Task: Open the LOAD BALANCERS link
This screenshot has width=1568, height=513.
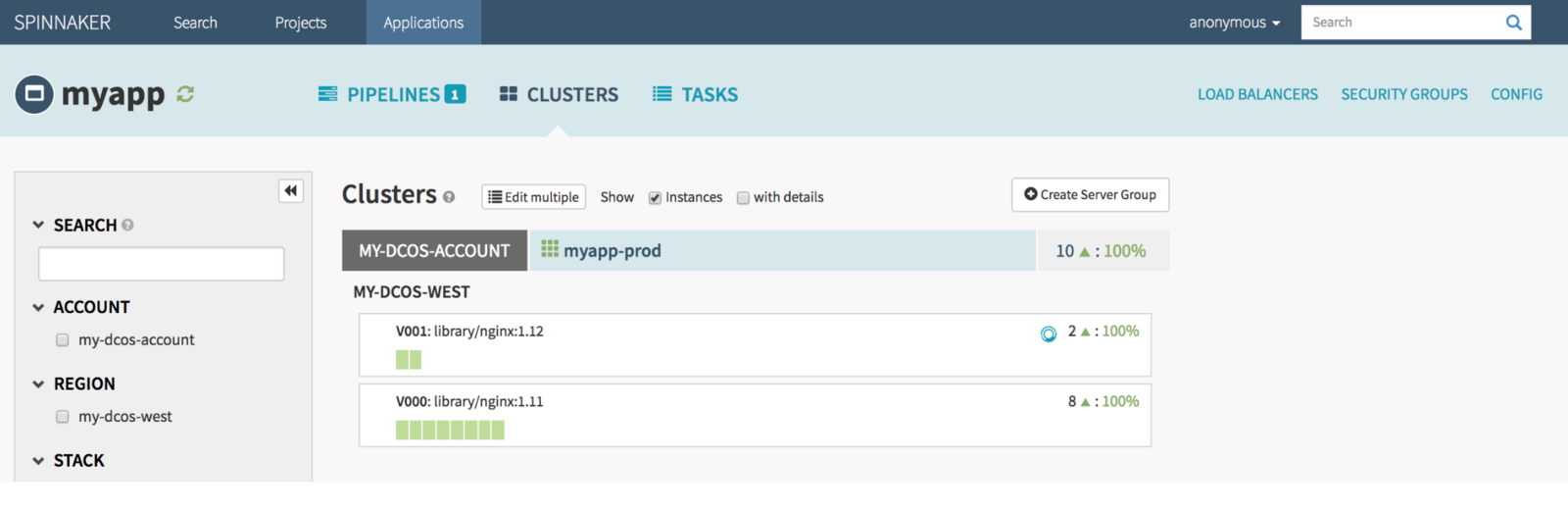Action: [x=1257, y=94]
